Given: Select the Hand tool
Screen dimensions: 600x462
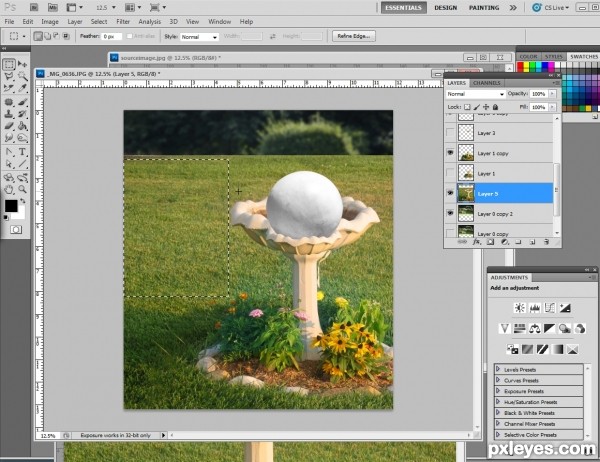Looking at the screenshot, I should [x=9, y=189].
